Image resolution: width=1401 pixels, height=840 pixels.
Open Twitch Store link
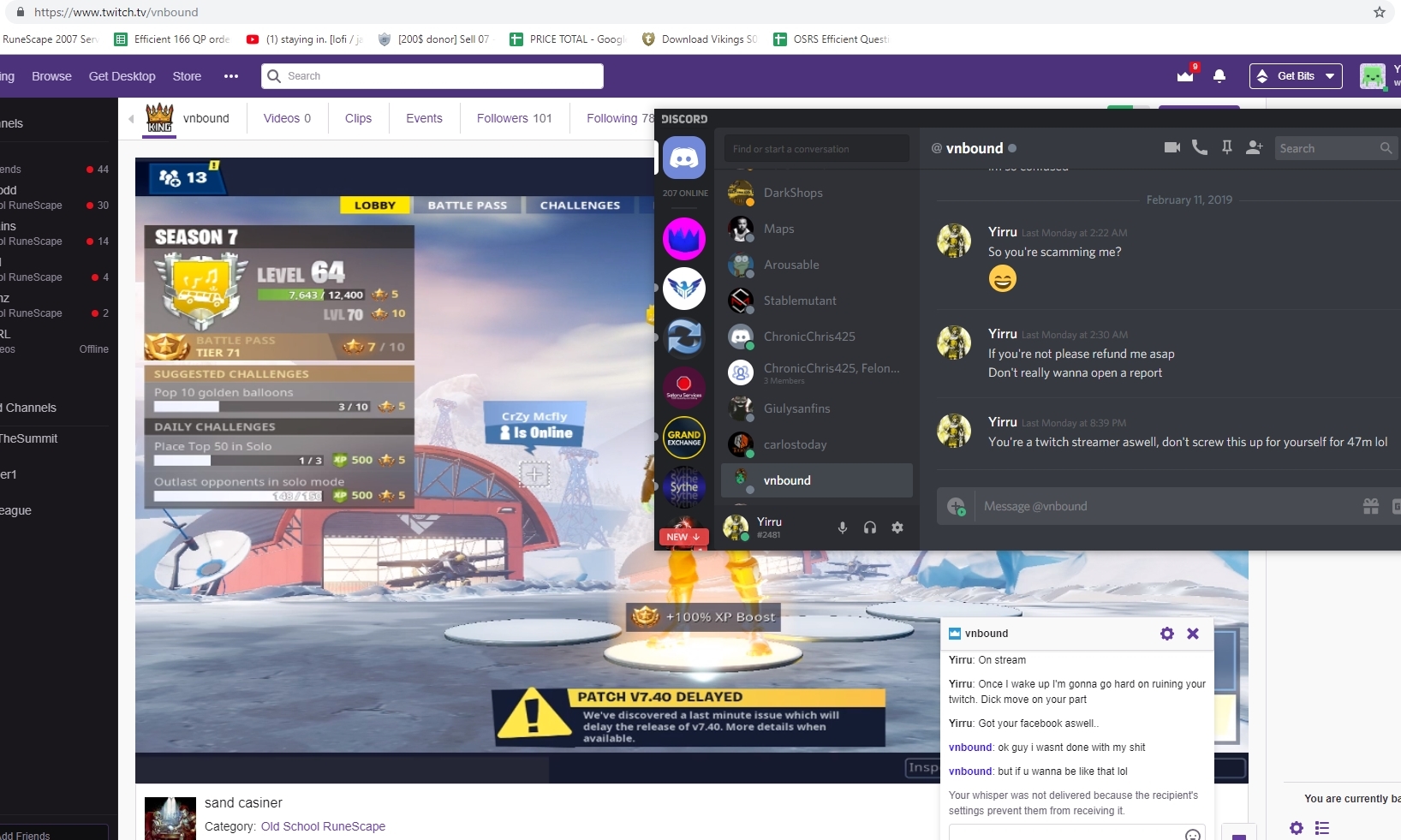(x=187, y=76)
